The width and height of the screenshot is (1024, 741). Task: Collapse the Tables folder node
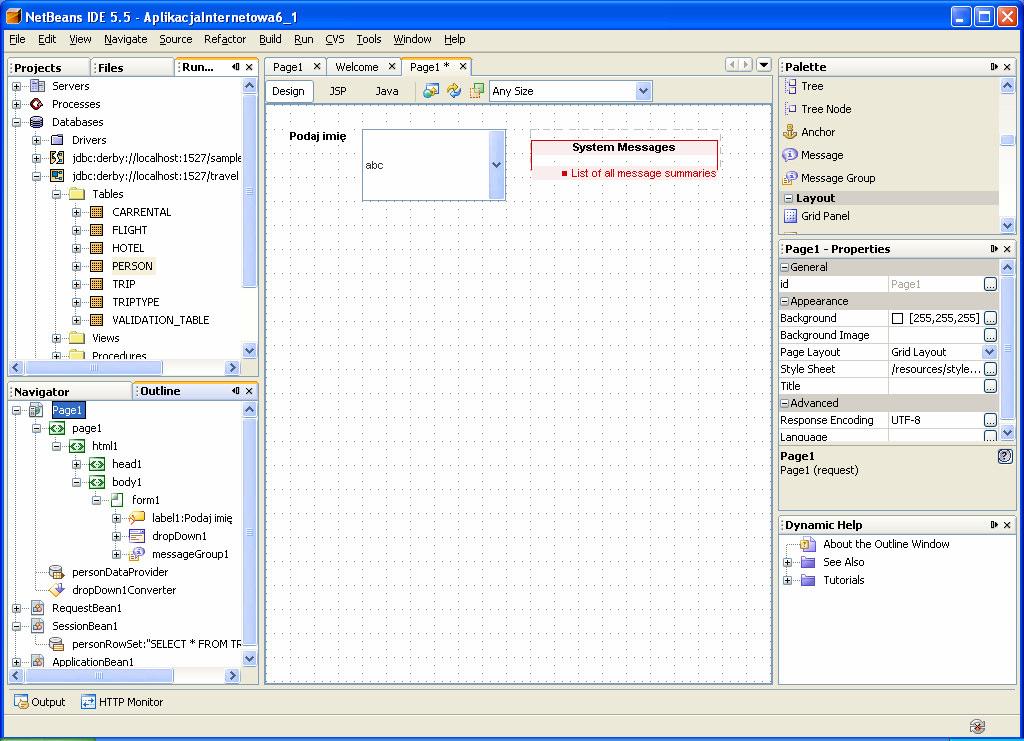tap(56, 194)
